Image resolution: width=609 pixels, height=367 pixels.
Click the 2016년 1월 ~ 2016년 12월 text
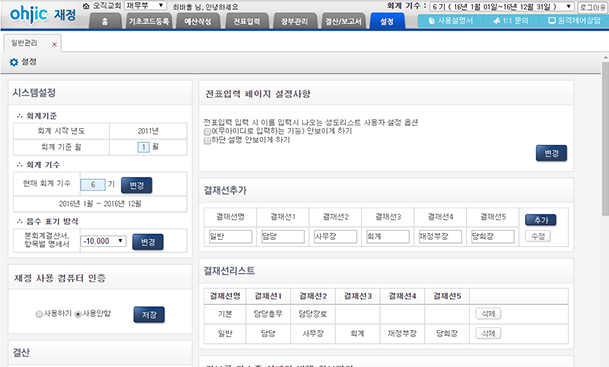click(x=100, y=204)
